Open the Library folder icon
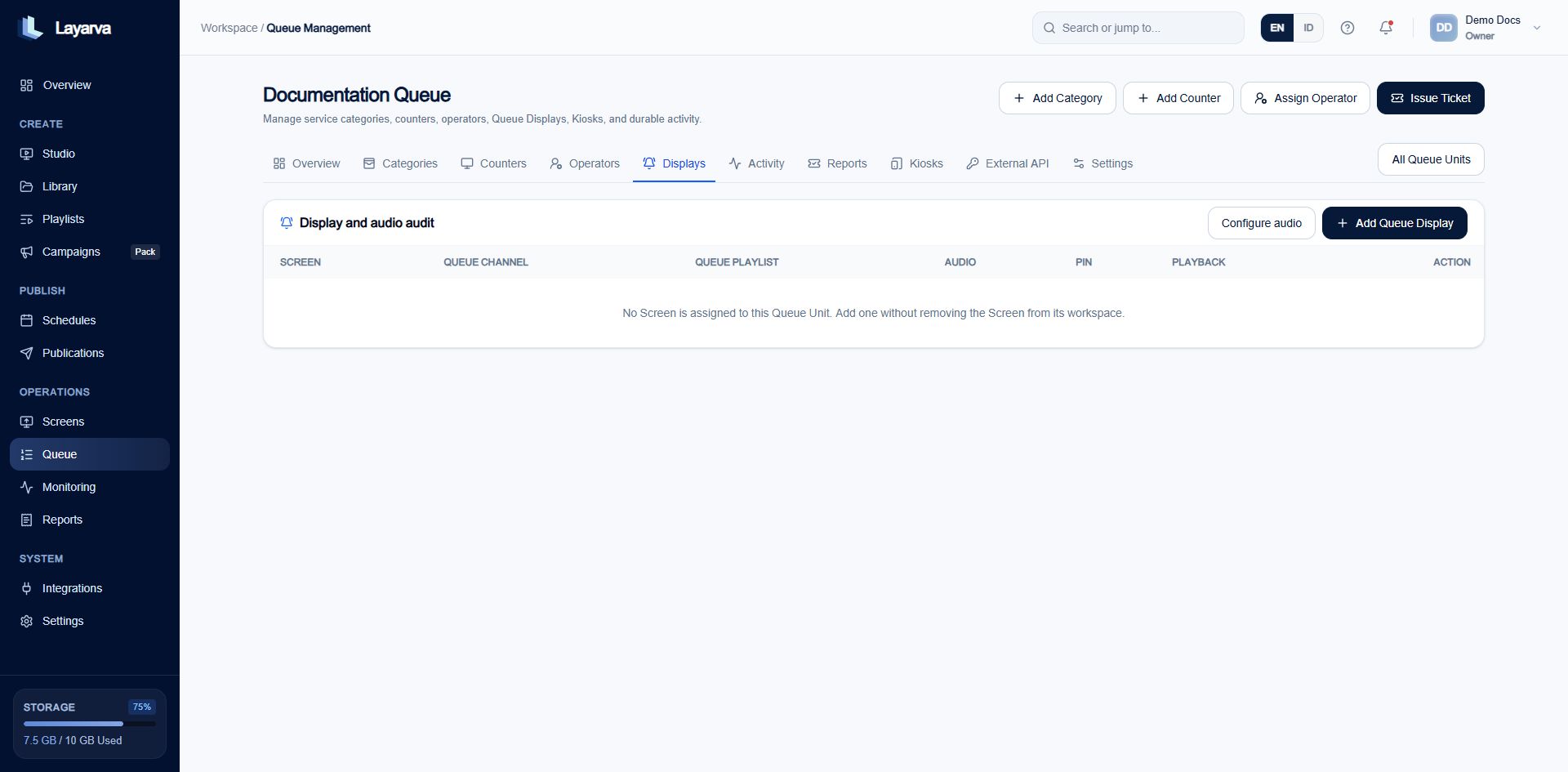Image resolution: width=1568 pixels, height=772 pixels. click(x=26, y=186)
